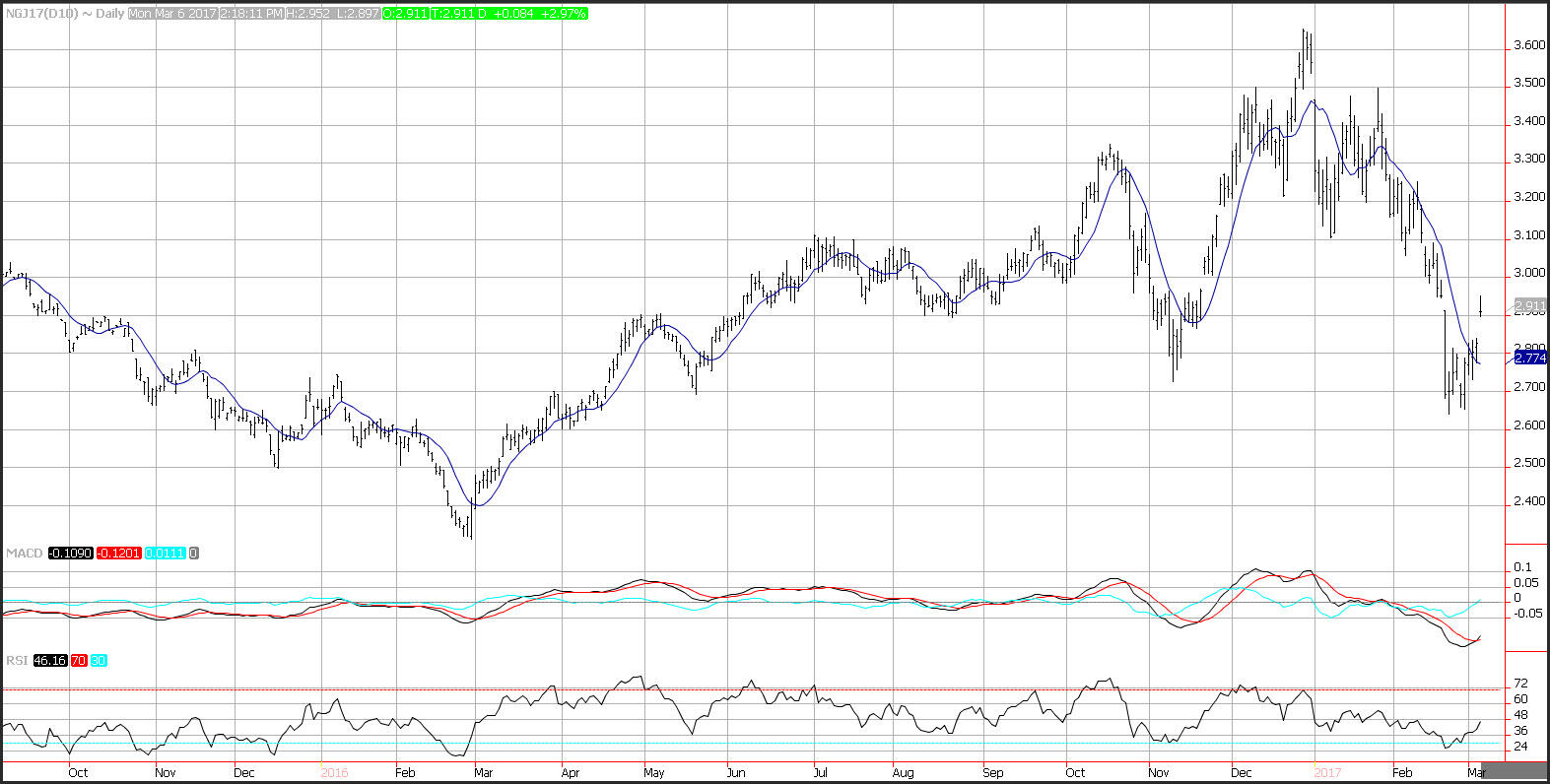
Task: Click the 2017 year marker on time axis
Action: point(1328,773)
